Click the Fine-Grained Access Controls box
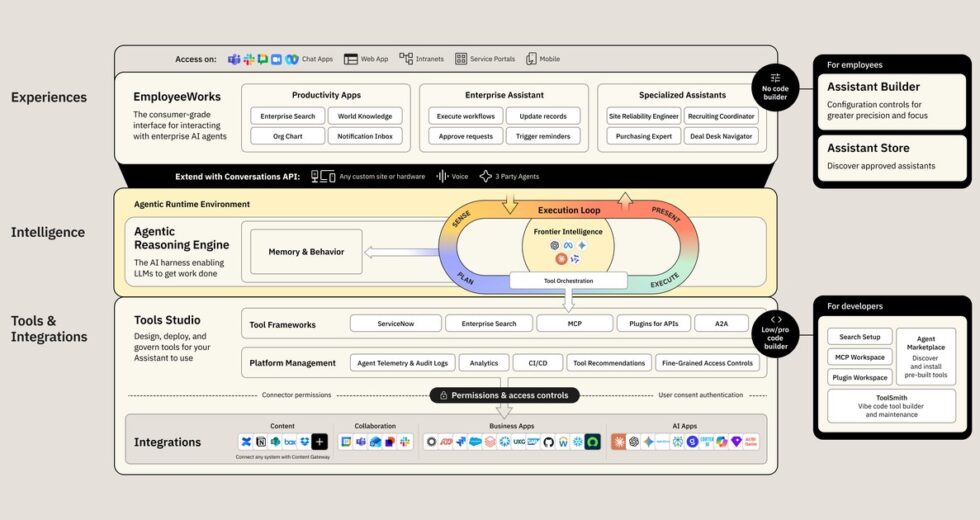Screen dimensions: 980x520 click(x=708, y=362)
